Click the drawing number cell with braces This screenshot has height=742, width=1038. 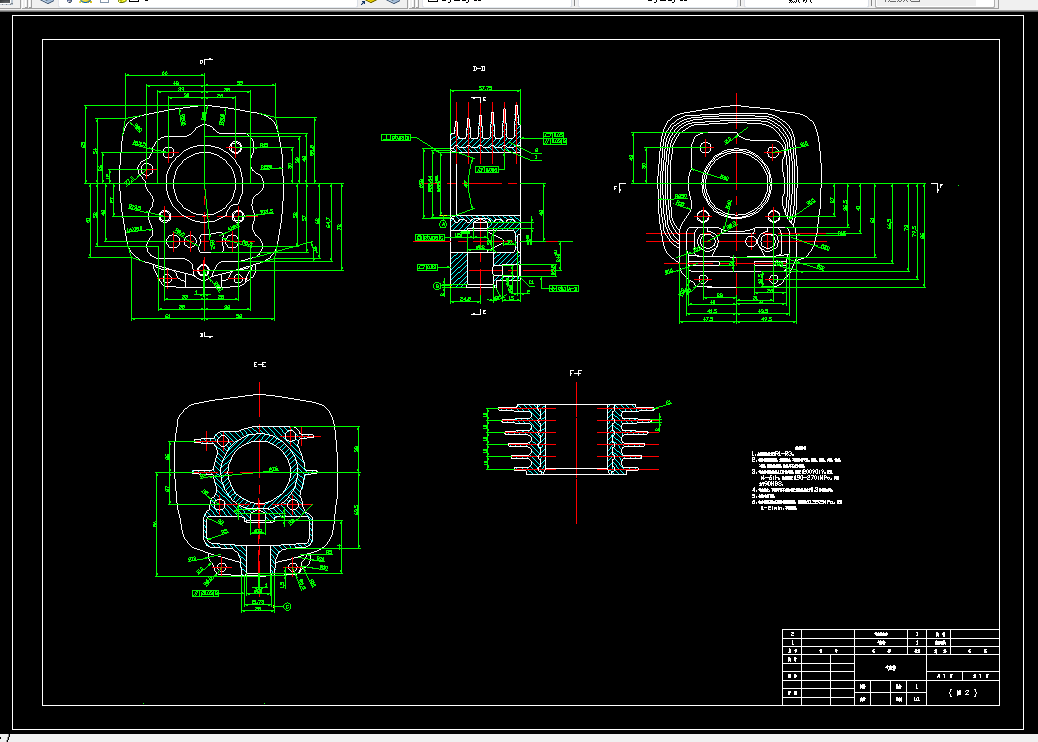[963, 692]
